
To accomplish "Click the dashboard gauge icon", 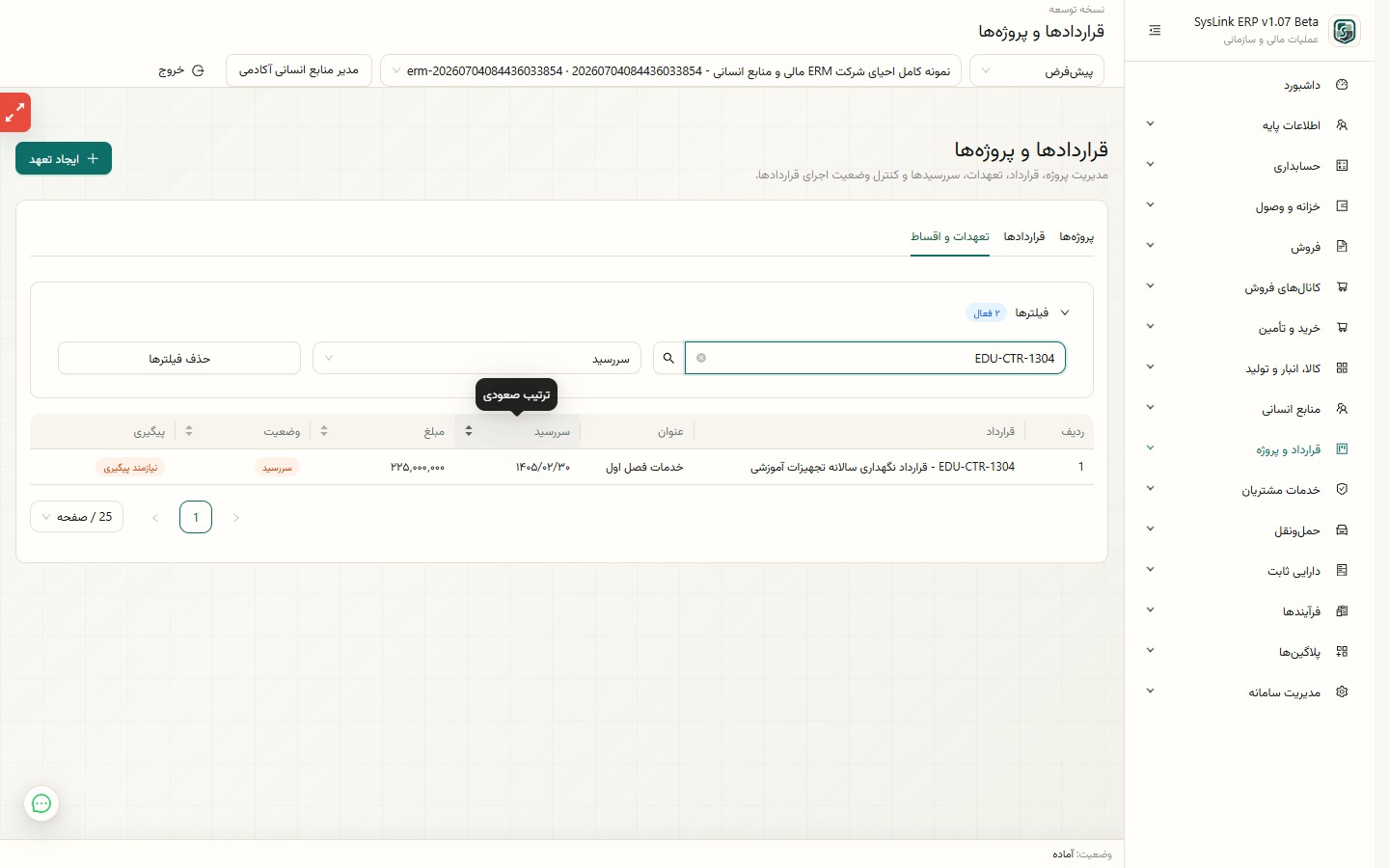I will coord(1342,85).
